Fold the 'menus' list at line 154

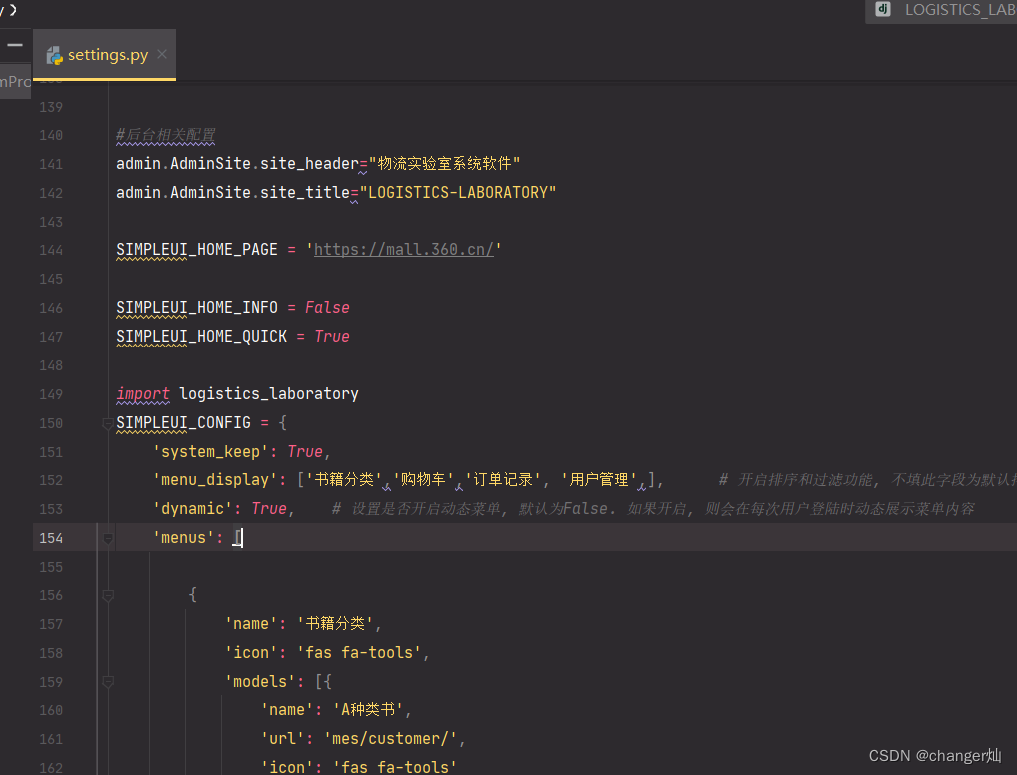click(x=107, y=538)
